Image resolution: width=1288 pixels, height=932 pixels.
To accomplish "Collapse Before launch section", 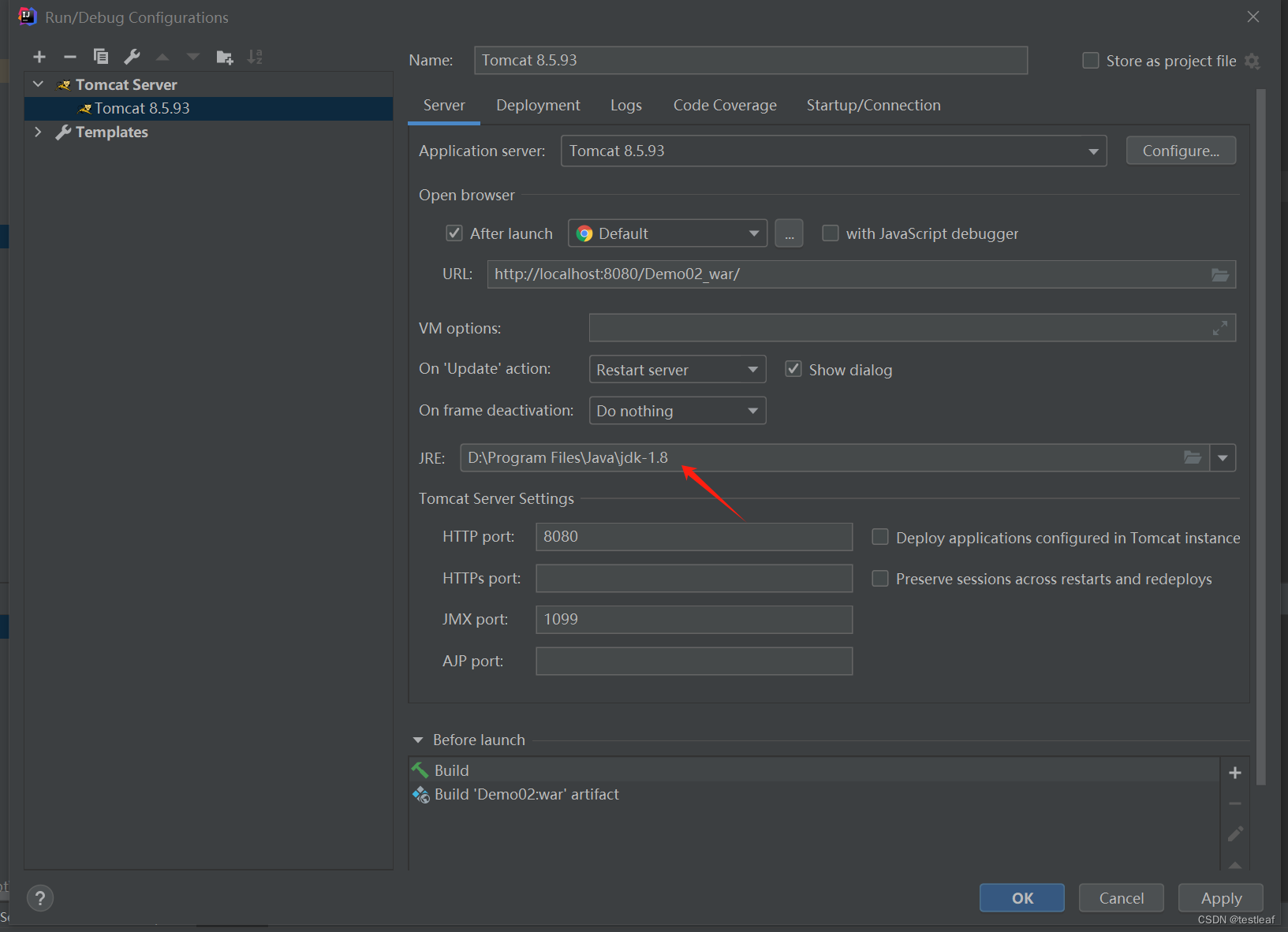I will click(x=418, y=740).
